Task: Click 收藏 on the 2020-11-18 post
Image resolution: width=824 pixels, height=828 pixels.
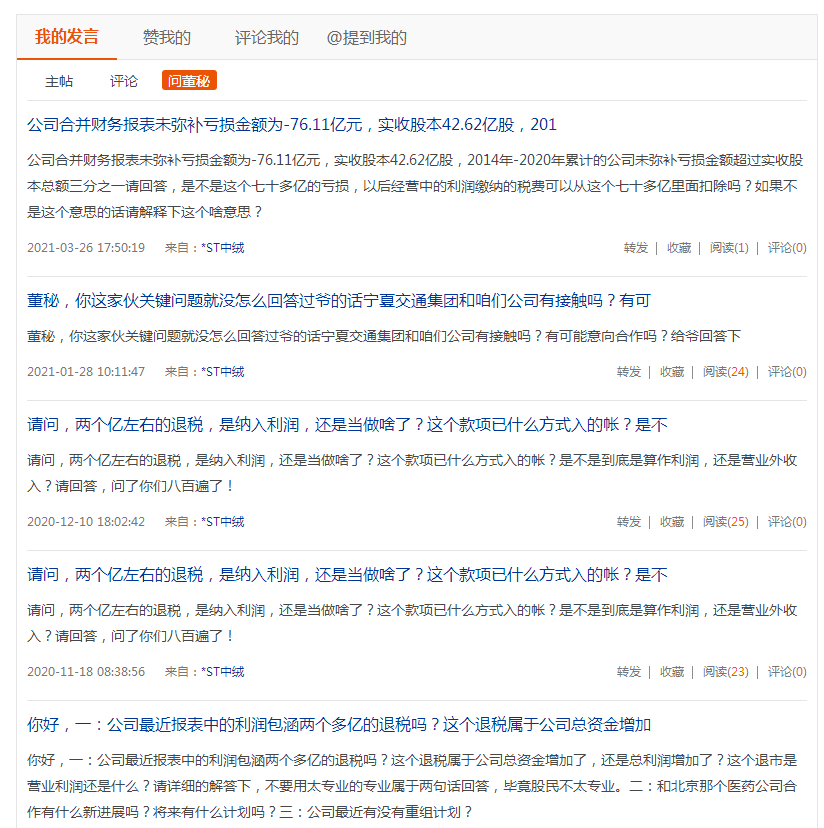Action: point(672,672)
